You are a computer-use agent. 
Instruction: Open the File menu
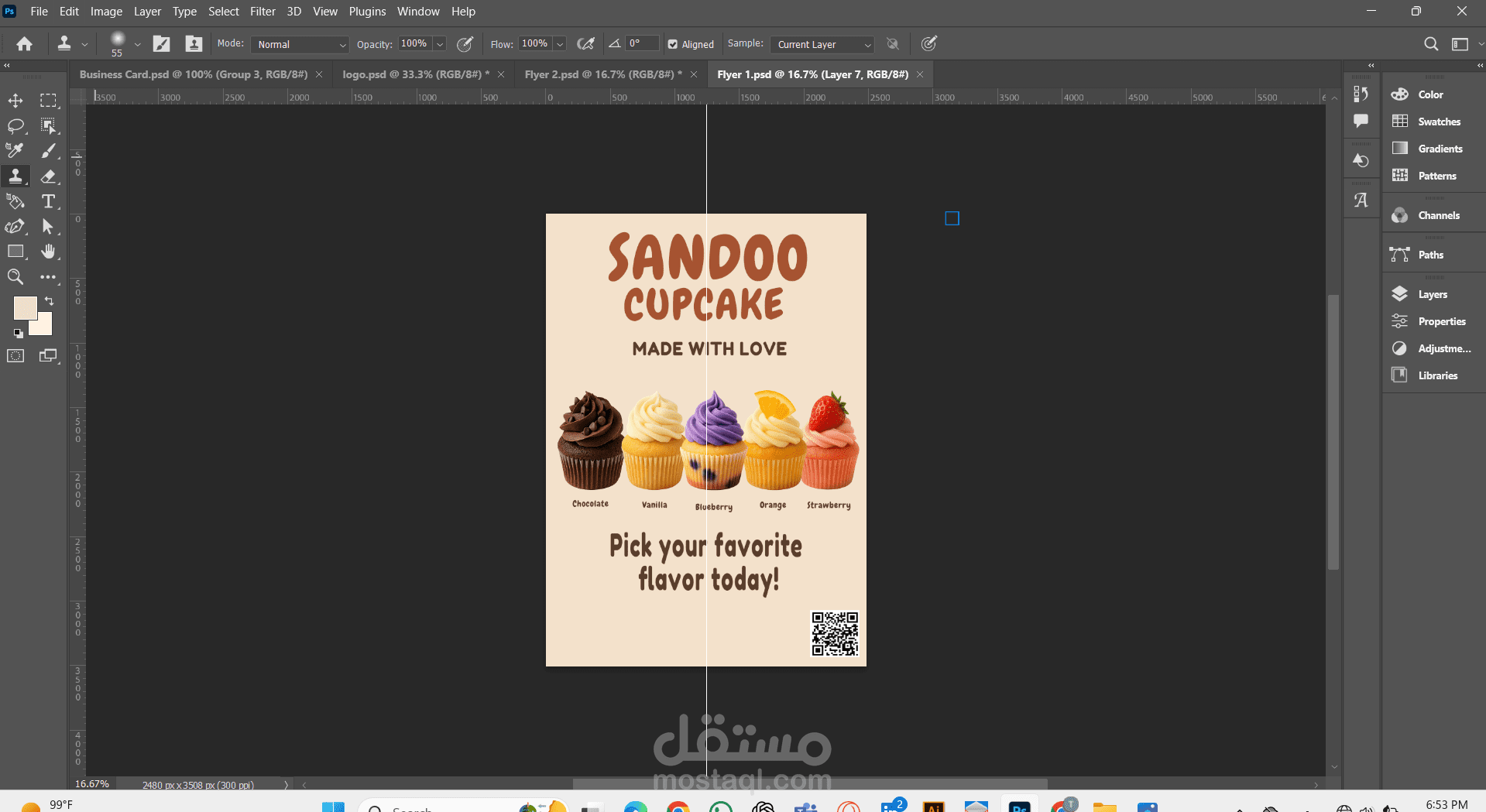coord(39,12)
